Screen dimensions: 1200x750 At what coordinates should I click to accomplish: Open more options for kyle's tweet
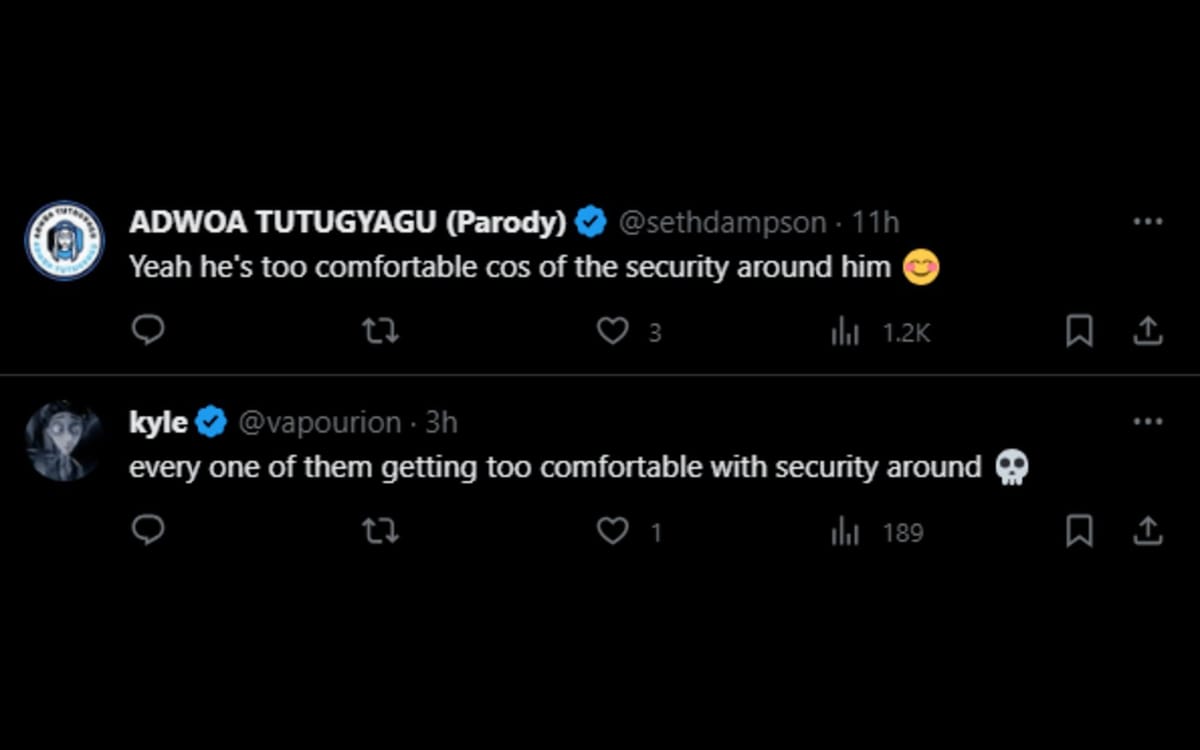tap(1147, 422)
